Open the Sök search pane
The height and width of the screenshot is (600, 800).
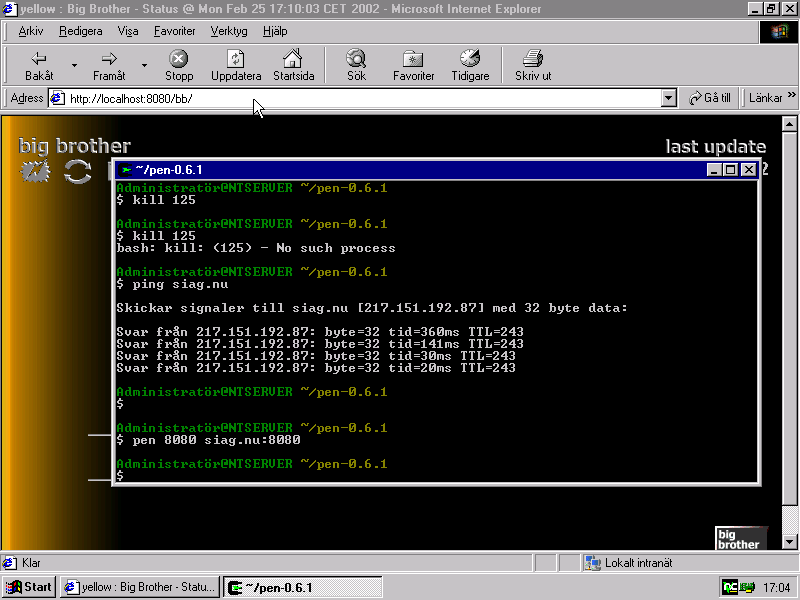point(356,65)
